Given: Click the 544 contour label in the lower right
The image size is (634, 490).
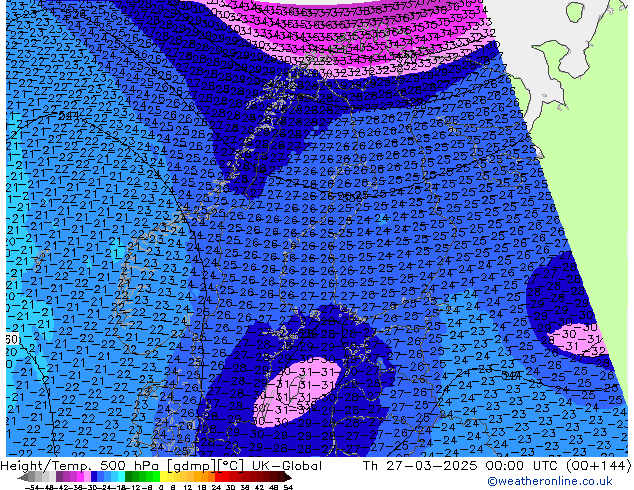Looking at the screenshot, I should pyautogui.click(x=510, y=375).
